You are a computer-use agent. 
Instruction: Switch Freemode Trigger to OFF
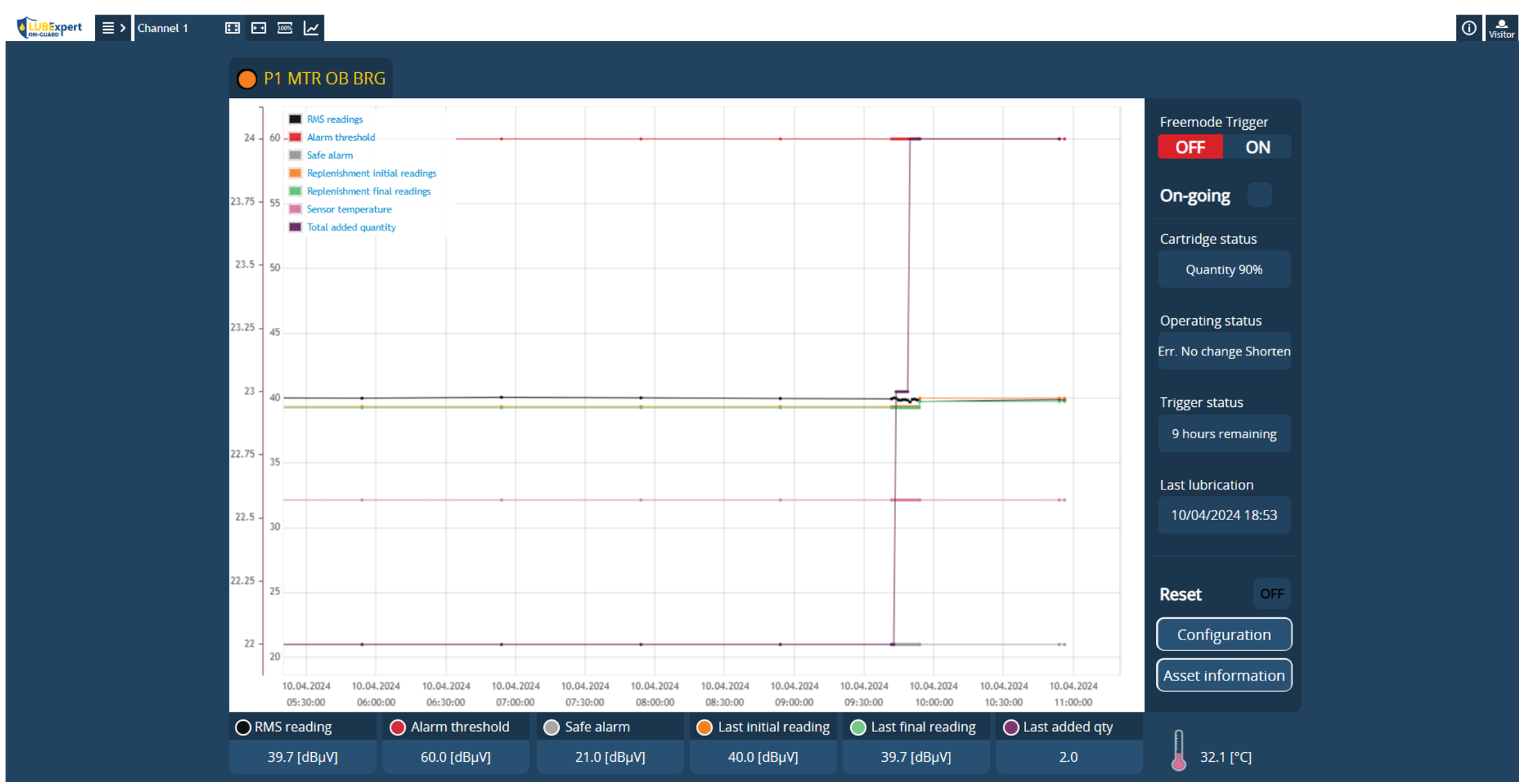tap(1190, 147)
